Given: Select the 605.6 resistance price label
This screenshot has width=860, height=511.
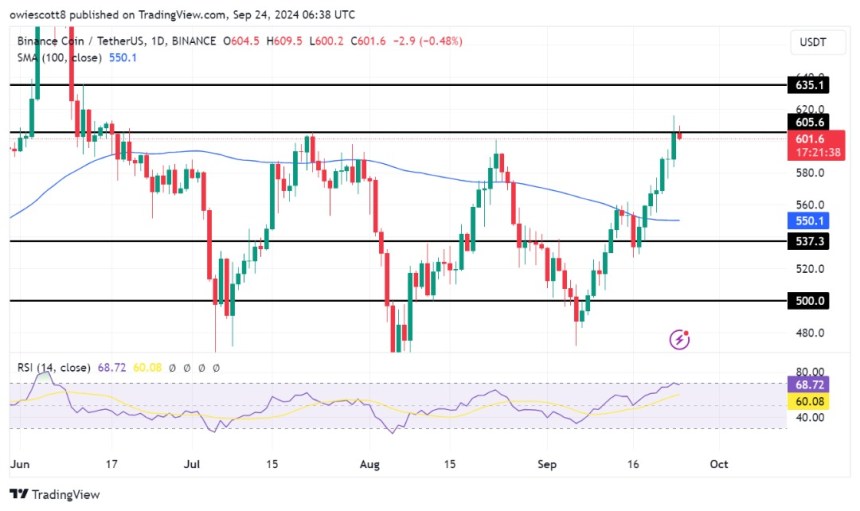Looking at the screenshot, I should [808, 122].
